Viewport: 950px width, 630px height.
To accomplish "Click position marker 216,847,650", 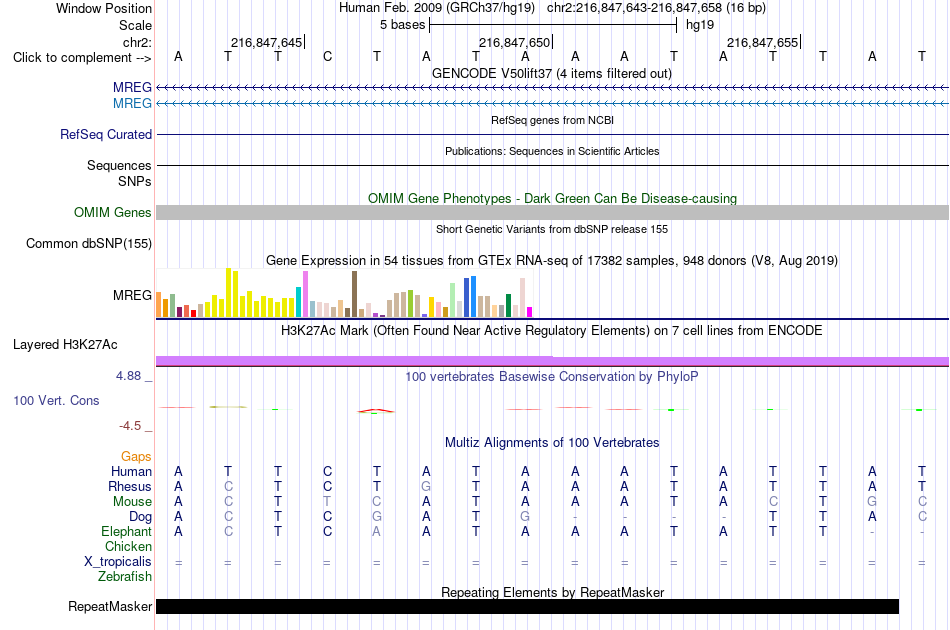I will tap(515, 42).
